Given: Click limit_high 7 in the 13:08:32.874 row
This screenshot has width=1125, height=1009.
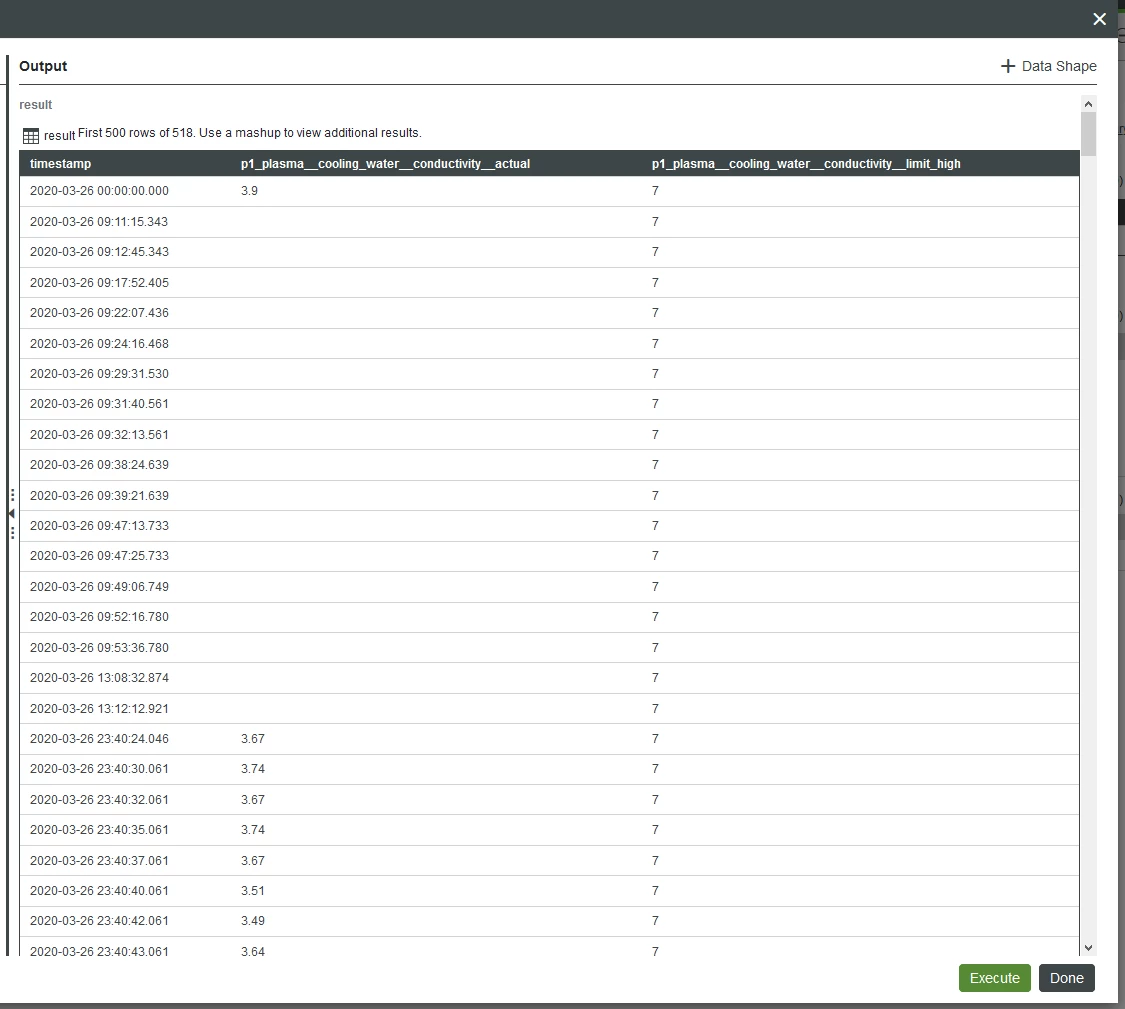Looking at the screenshot, I should pyautogui.click(x=655, y=678).
